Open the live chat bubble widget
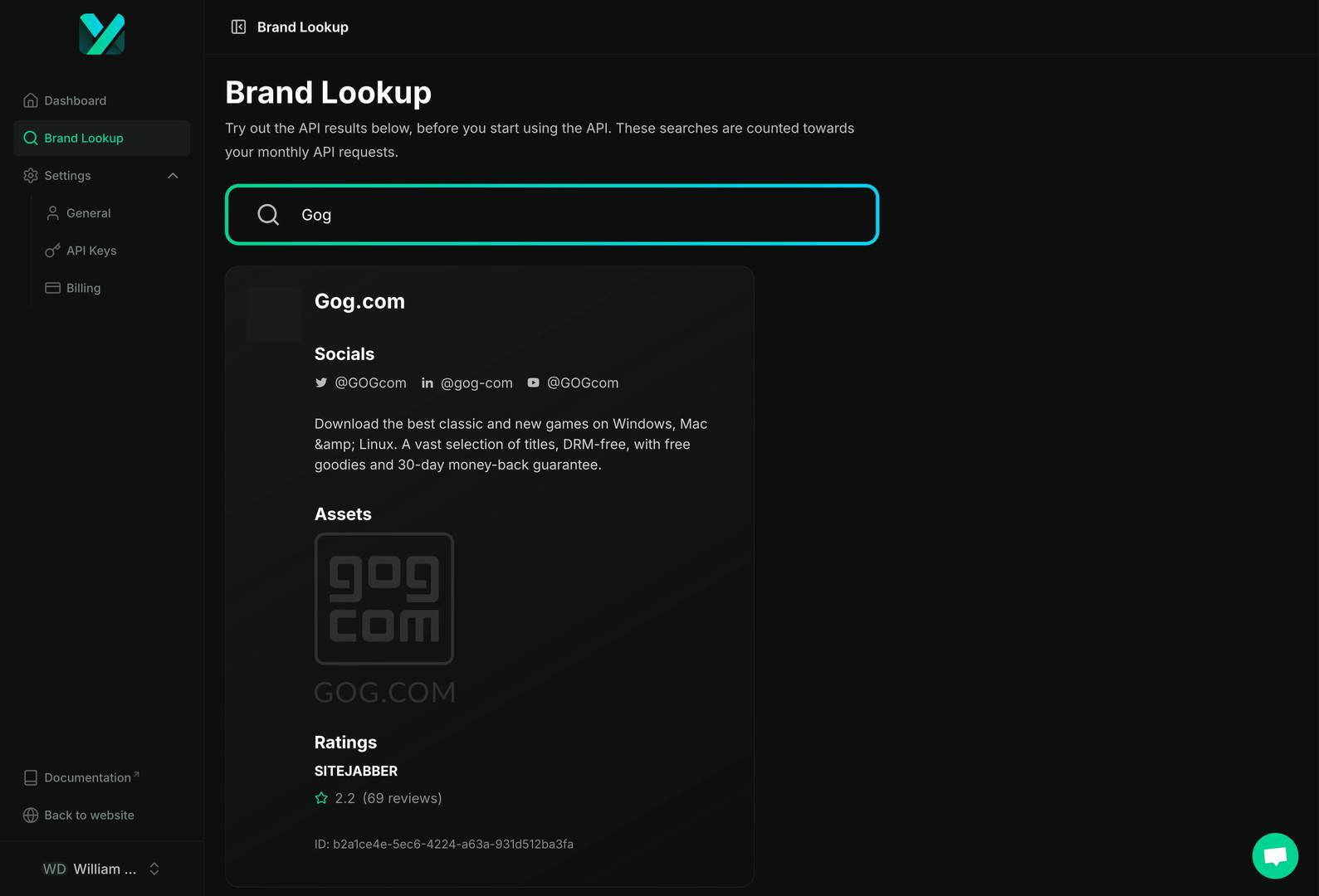 [1274, 855]
